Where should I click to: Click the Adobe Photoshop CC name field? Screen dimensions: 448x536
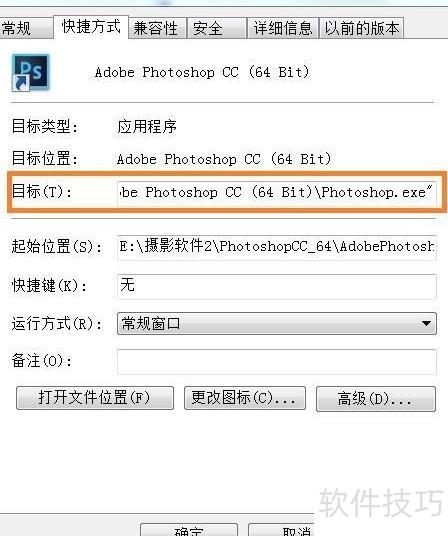point(202,72)
